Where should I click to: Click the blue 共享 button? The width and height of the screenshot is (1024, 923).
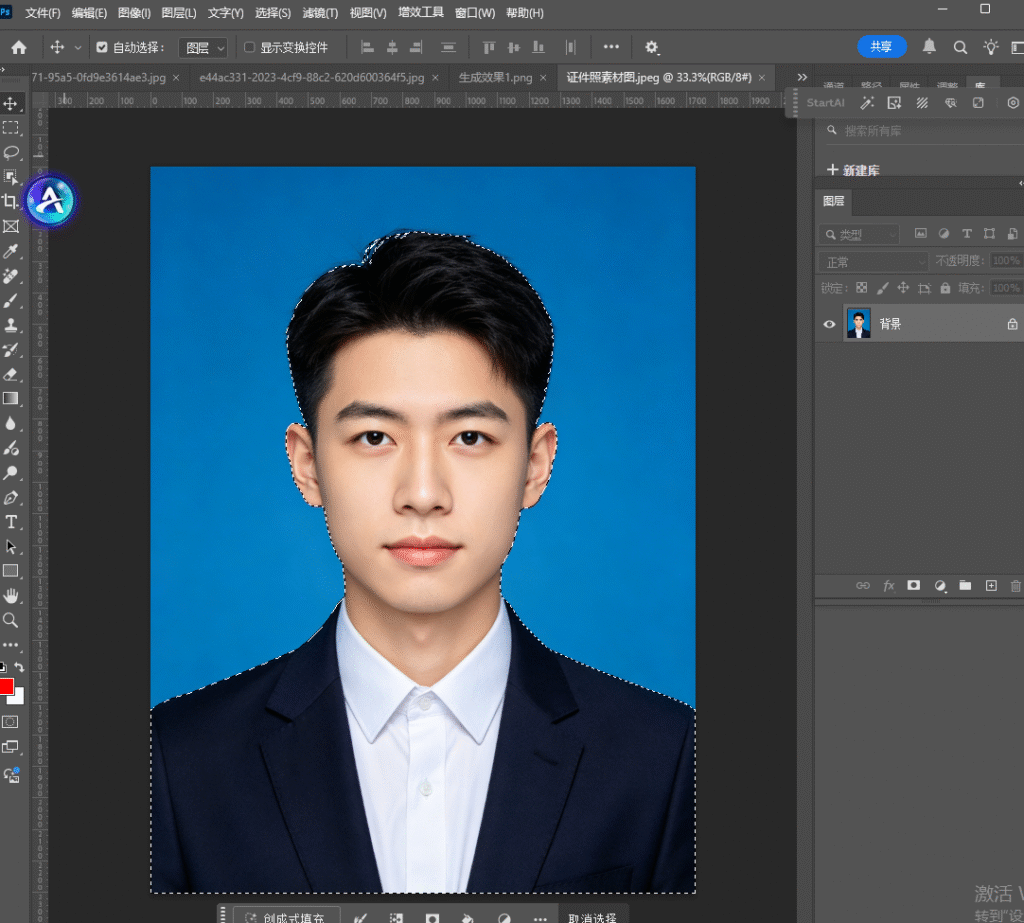pyautogui.click(x=881, y=47)
